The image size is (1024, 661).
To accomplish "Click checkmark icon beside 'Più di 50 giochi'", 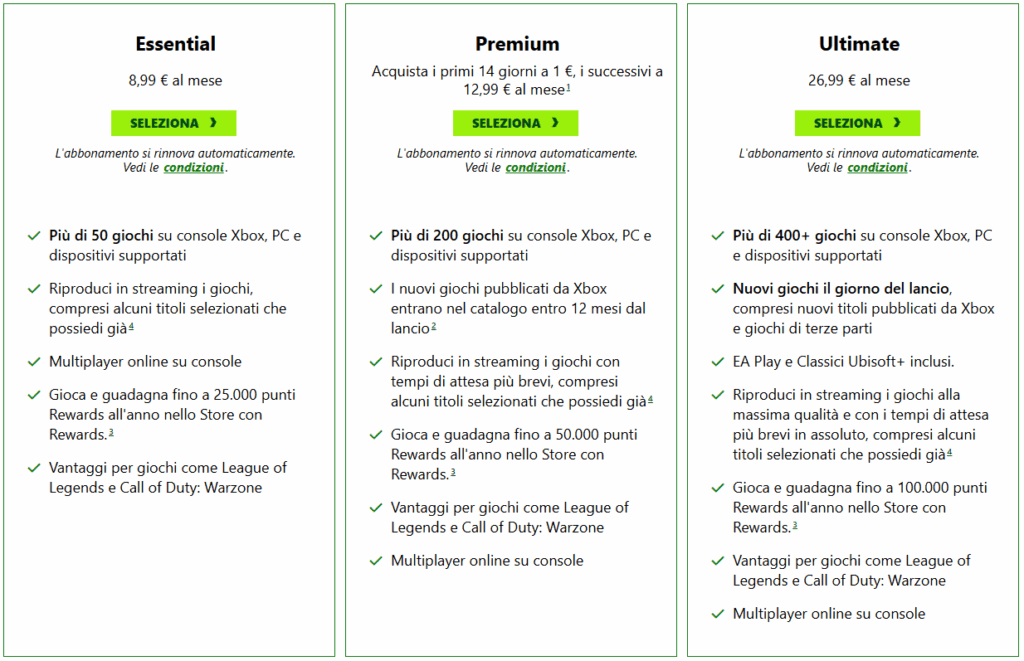I will pos(34,237).
